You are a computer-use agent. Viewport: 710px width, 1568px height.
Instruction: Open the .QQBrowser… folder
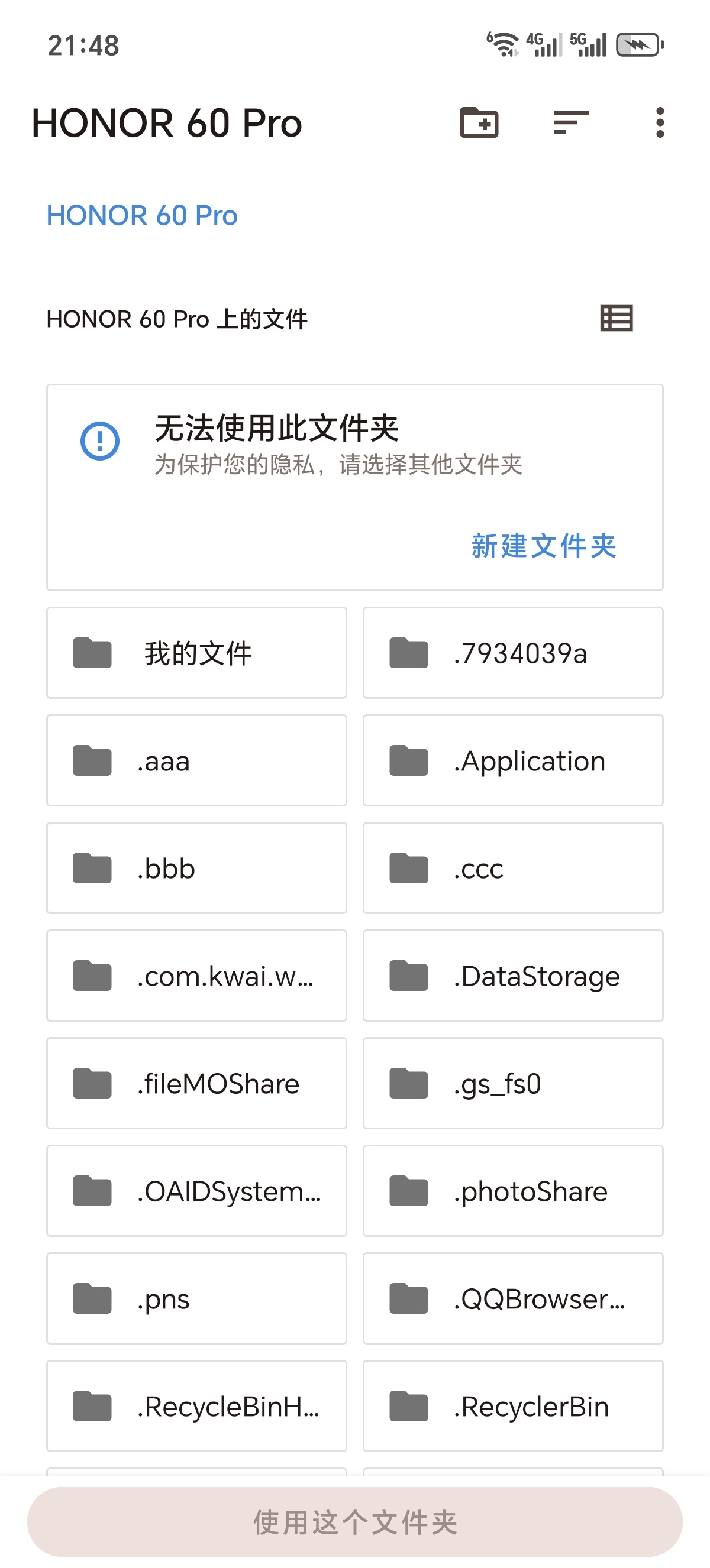513,1298
